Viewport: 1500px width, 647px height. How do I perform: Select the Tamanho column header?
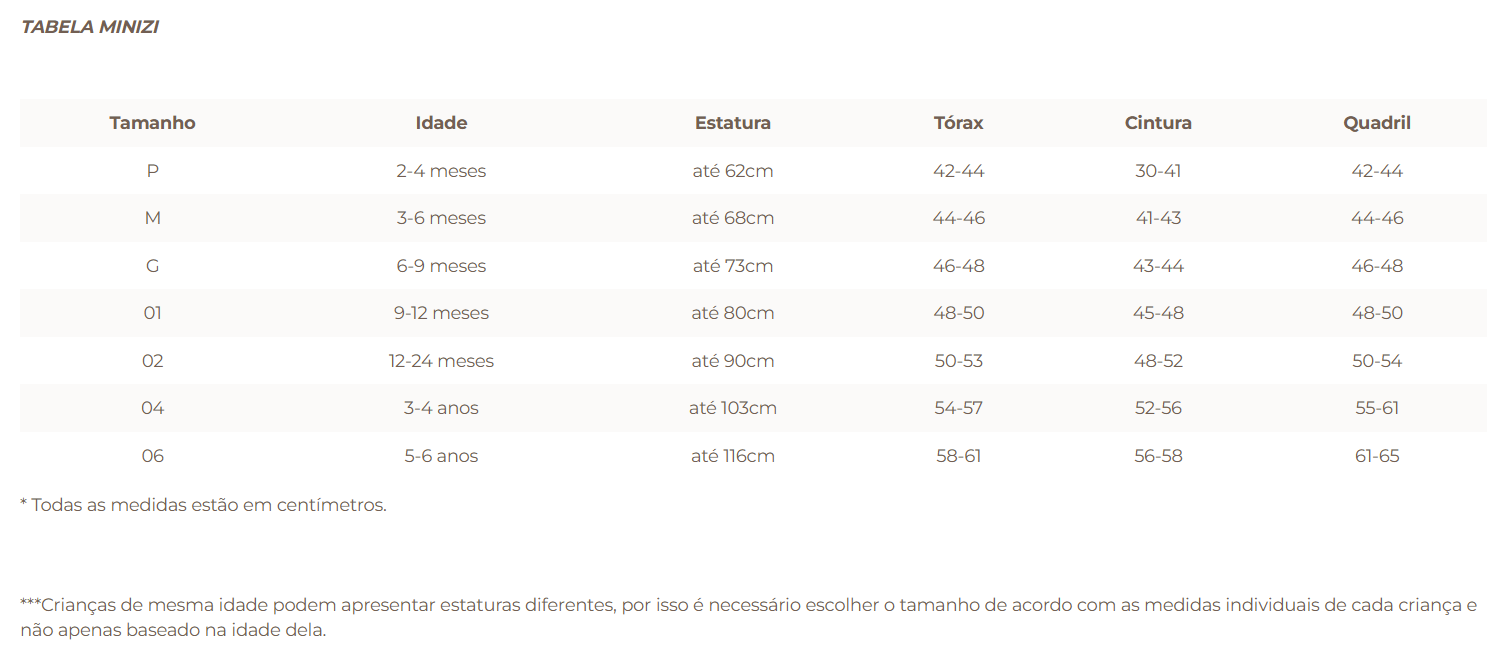point(153,123)
